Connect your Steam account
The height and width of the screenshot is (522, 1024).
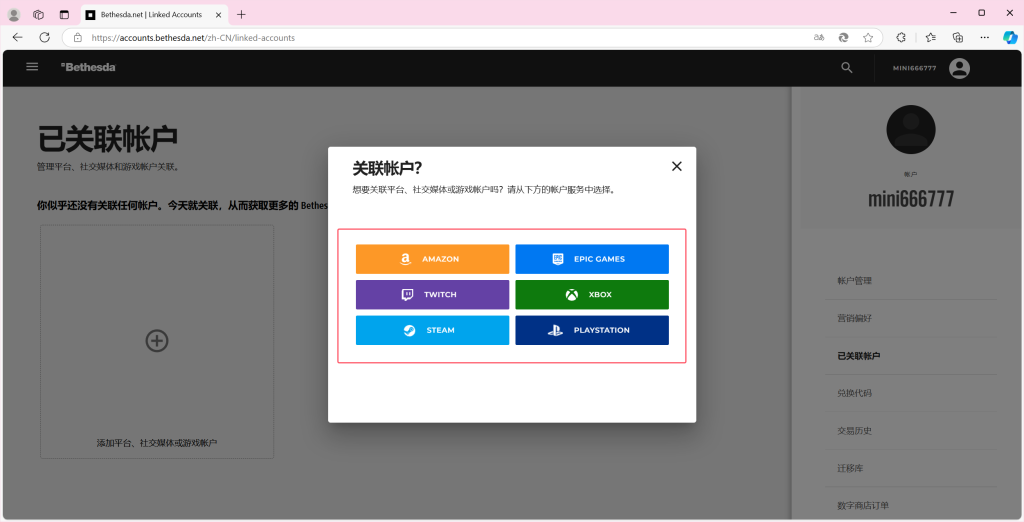(432, 330)
